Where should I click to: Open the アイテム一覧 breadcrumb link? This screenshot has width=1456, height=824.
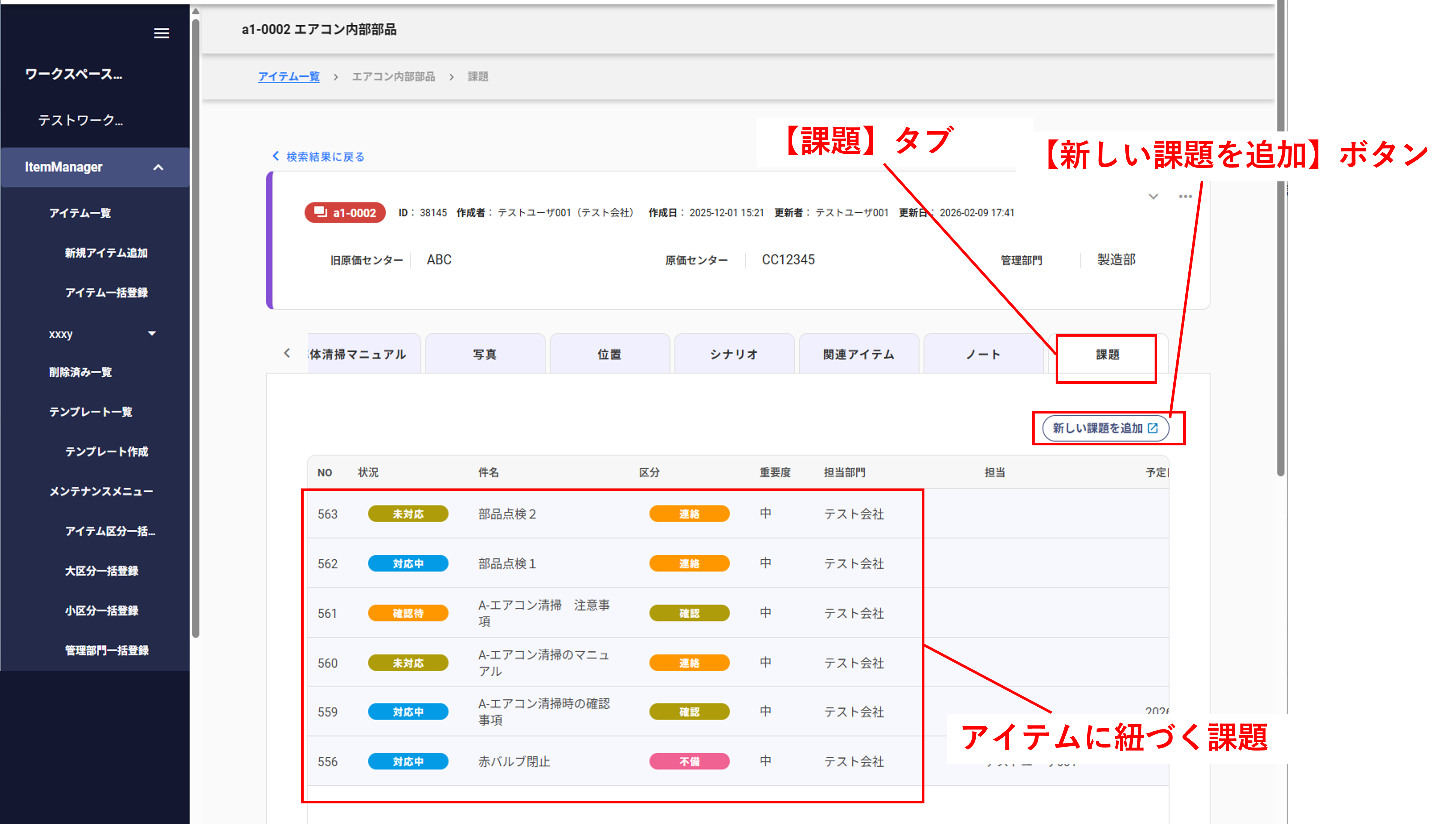tap(289, 76)
